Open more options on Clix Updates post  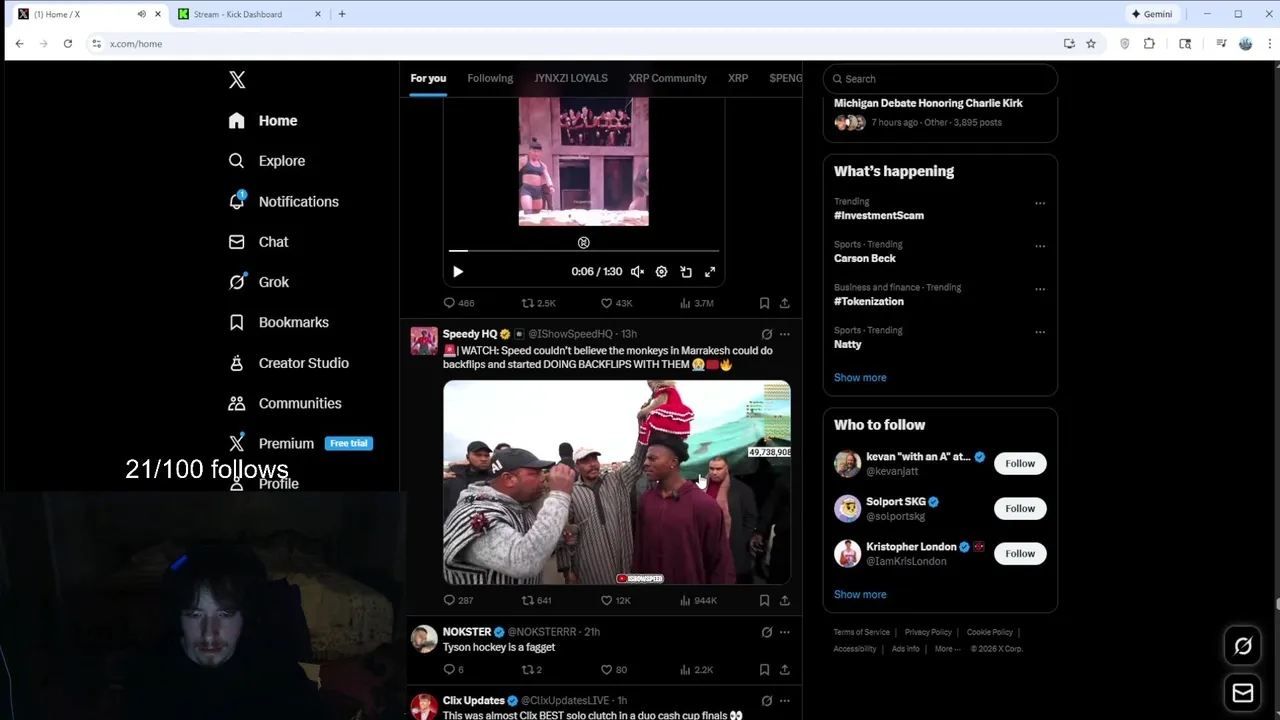point(785,701)
